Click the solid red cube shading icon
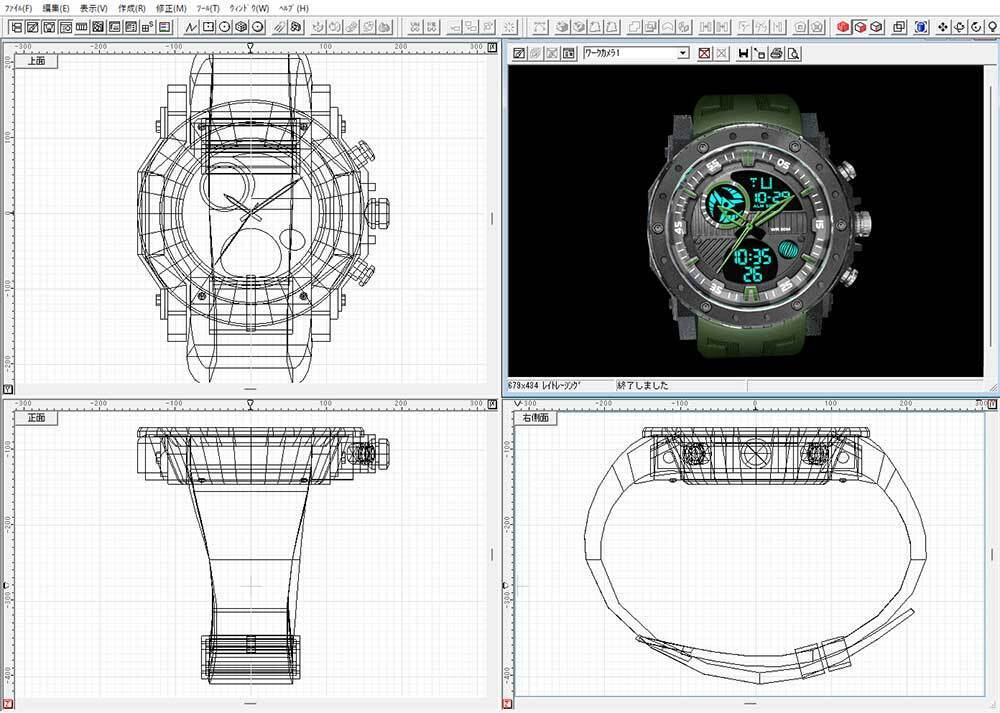This screenshot has height=713, width=1000. pyautogui.click(x=843, y=27)
